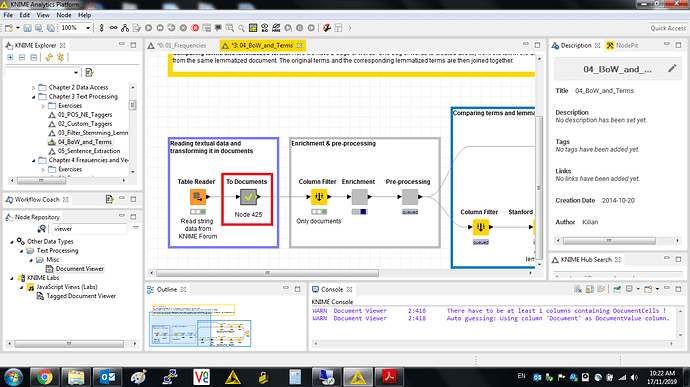Click the Scroll Lock icon in Console
Image resolution: width=690 pixels, height=387 pixels.
pos(590,289)
